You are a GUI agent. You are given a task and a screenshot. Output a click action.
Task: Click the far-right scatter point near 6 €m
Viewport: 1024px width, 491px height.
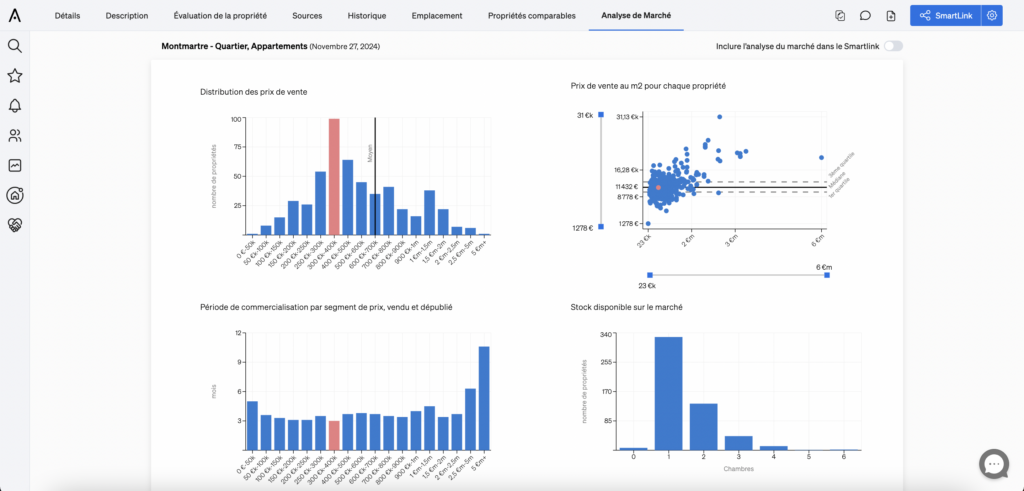pos(822,157)
